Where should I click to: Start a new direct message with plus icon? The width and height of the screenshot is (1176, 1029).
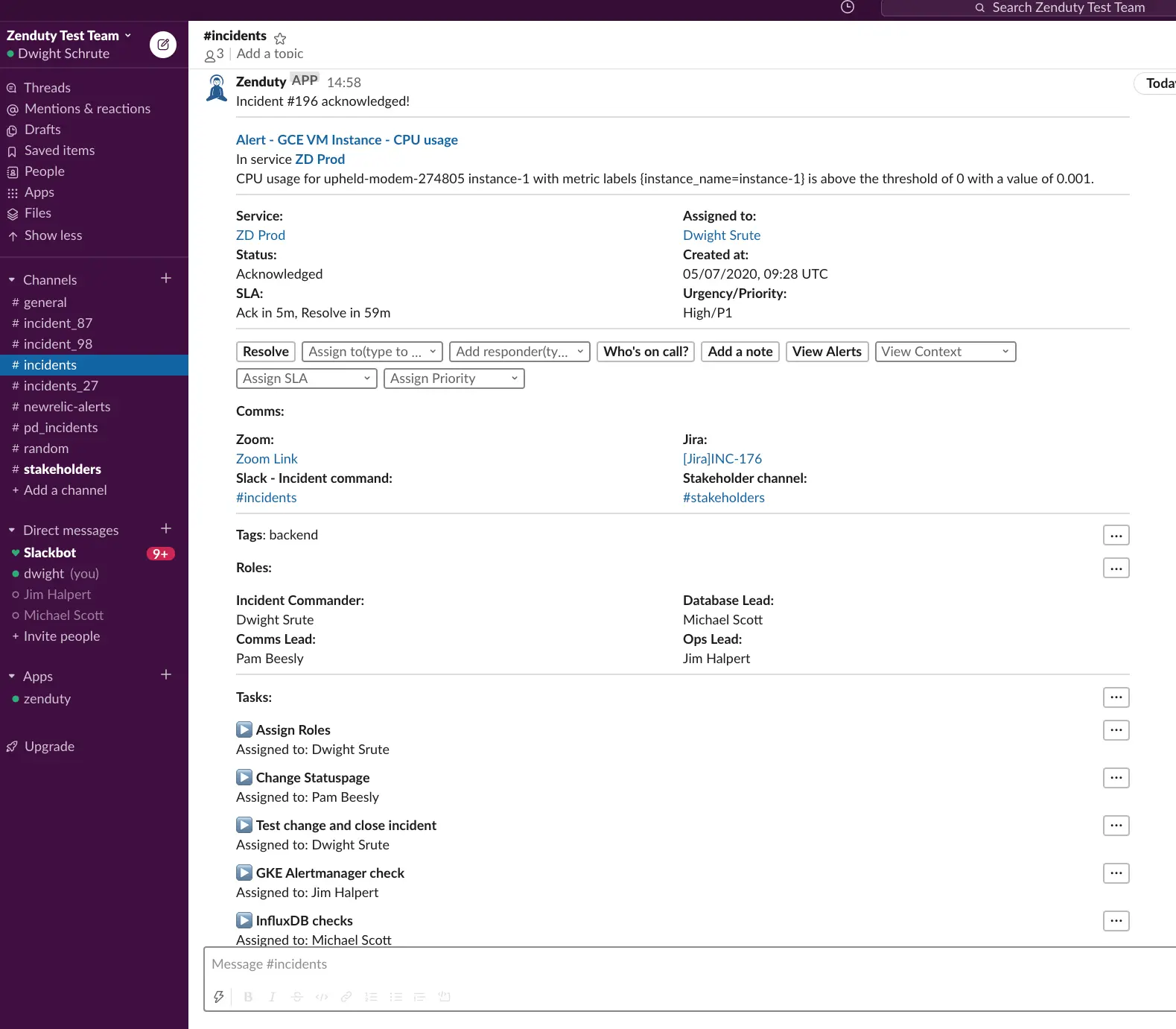click(166, 529)
